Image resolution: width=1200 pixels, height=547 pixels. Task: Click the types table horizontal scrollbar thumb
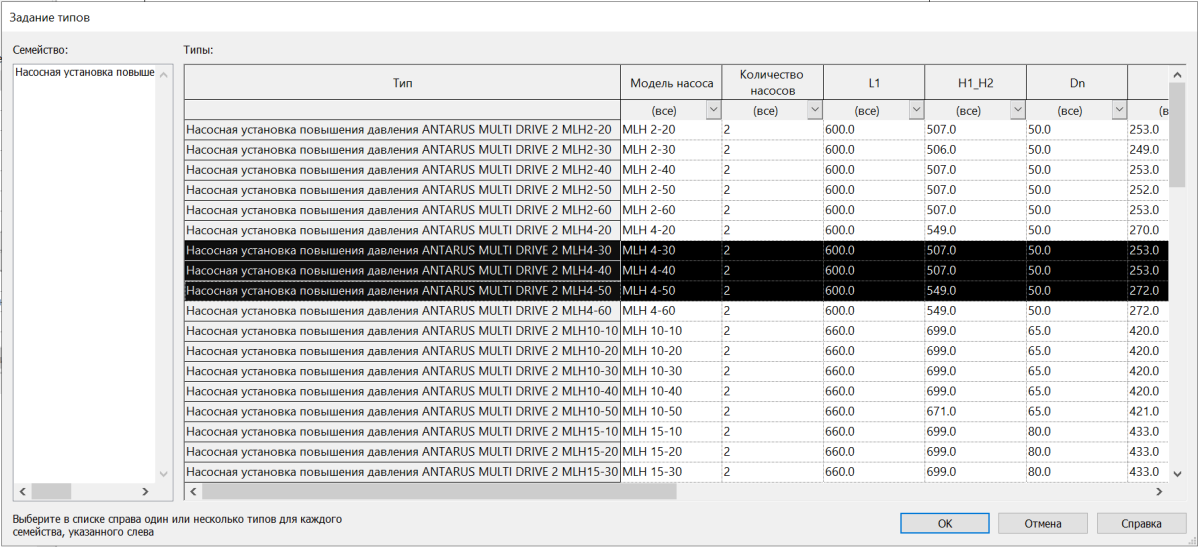click(440, 492)
